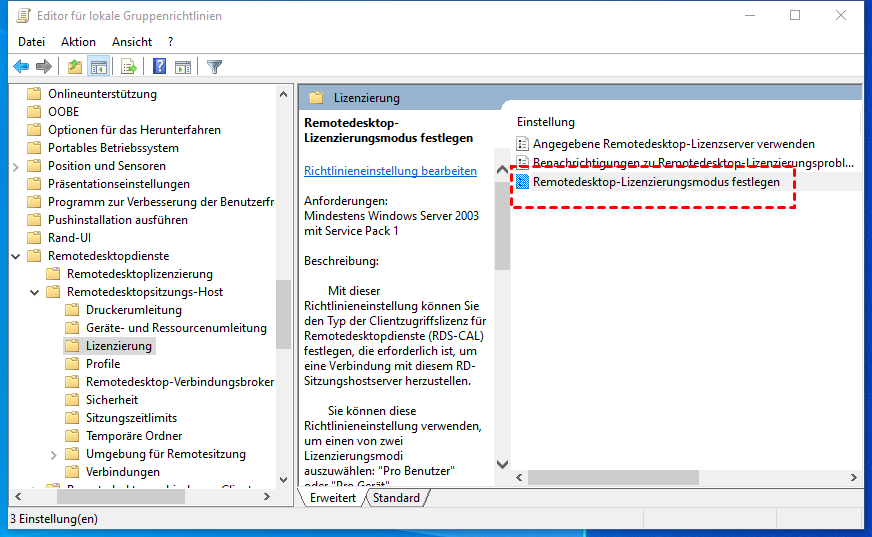
Task: Select Remotedesktop-Lizenzierungsmodus festlegen setting
Action: click(655, 182)
